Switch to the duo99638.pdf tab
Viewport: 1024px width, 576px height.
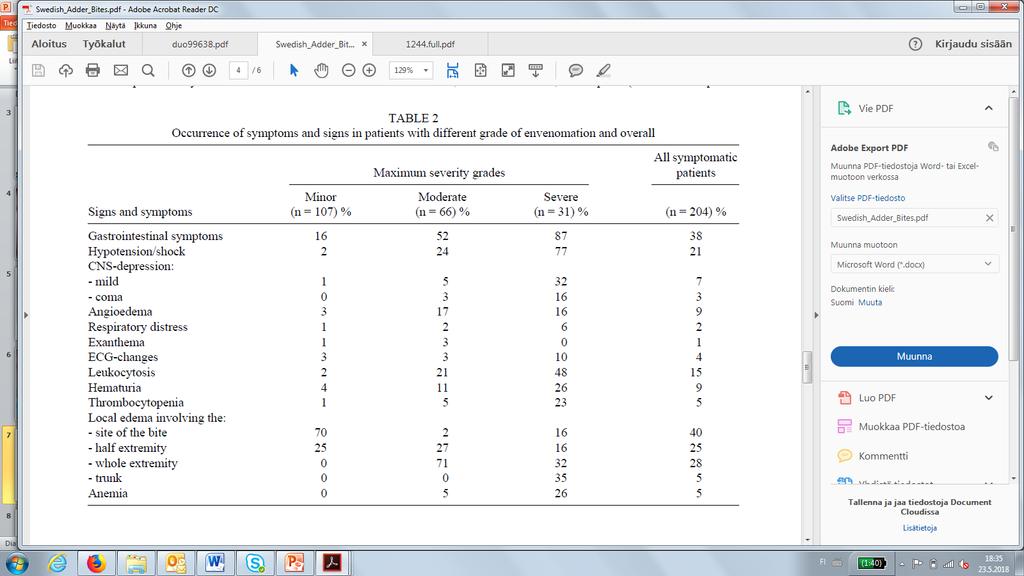tap(200, 44)
